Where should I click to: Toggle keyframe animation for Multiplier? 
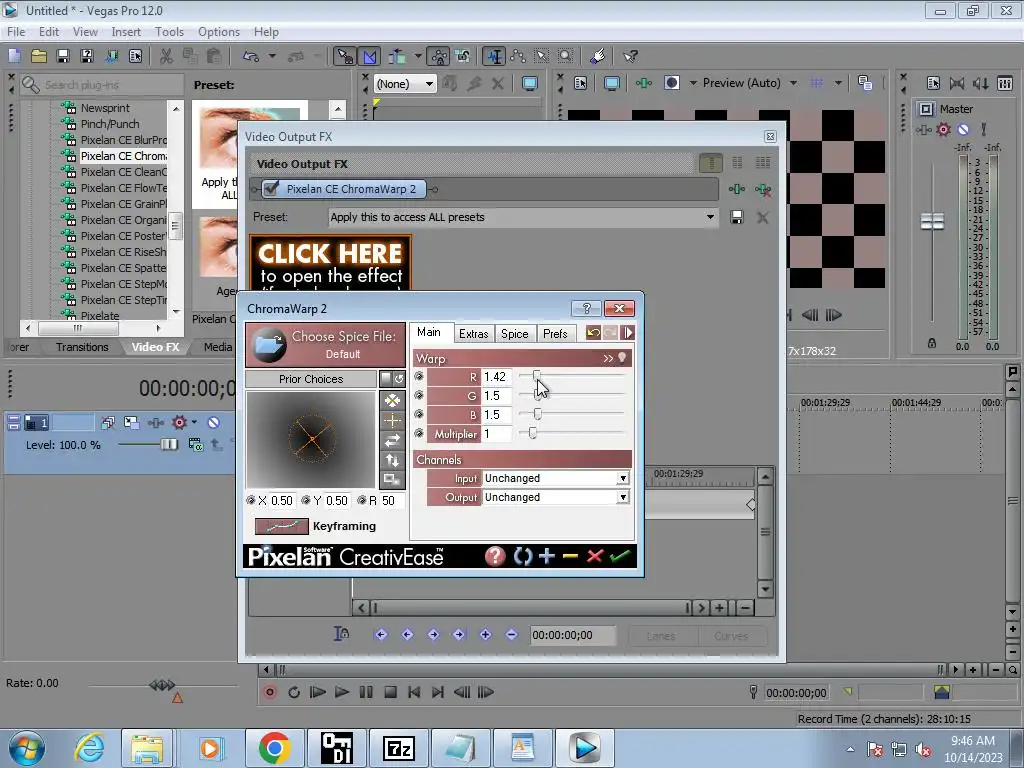tap(419, 433)
